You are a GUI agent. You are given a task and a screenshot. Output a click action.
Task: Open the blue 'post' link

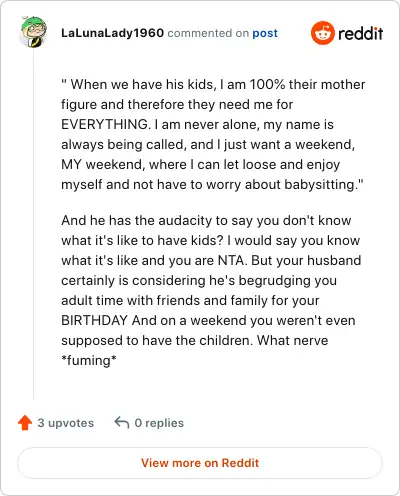point(265,33)
